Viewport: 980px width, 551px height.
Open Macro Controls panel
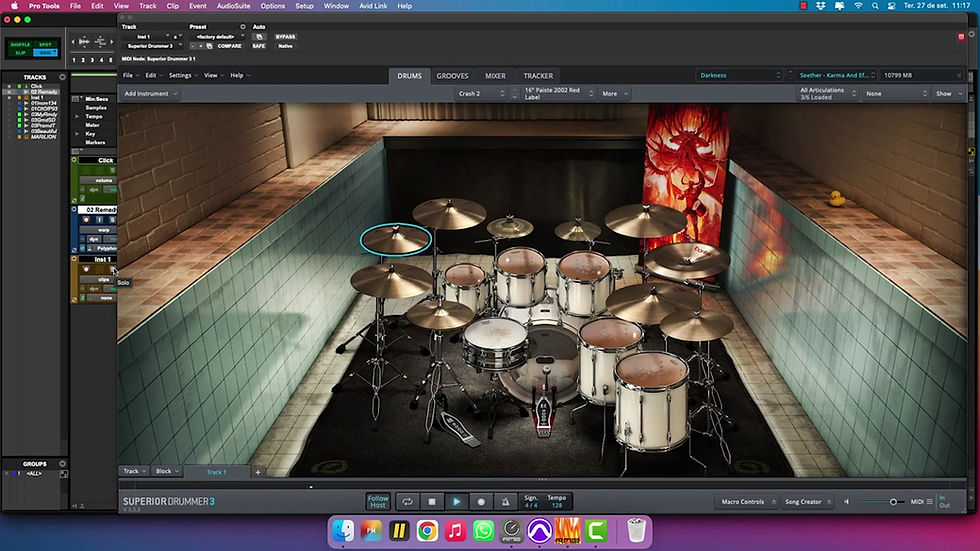(x=748, y=502)
